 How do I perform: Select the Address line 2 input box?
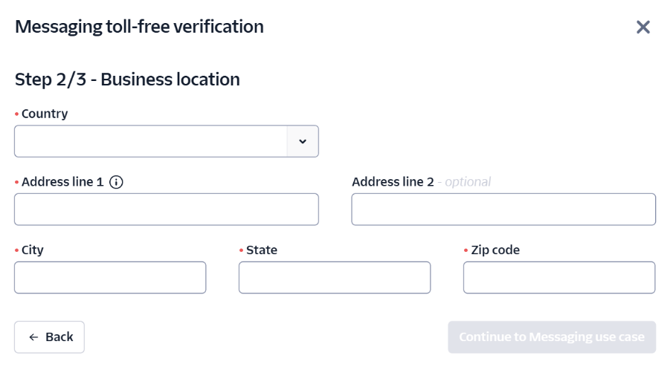coord(503,209)
